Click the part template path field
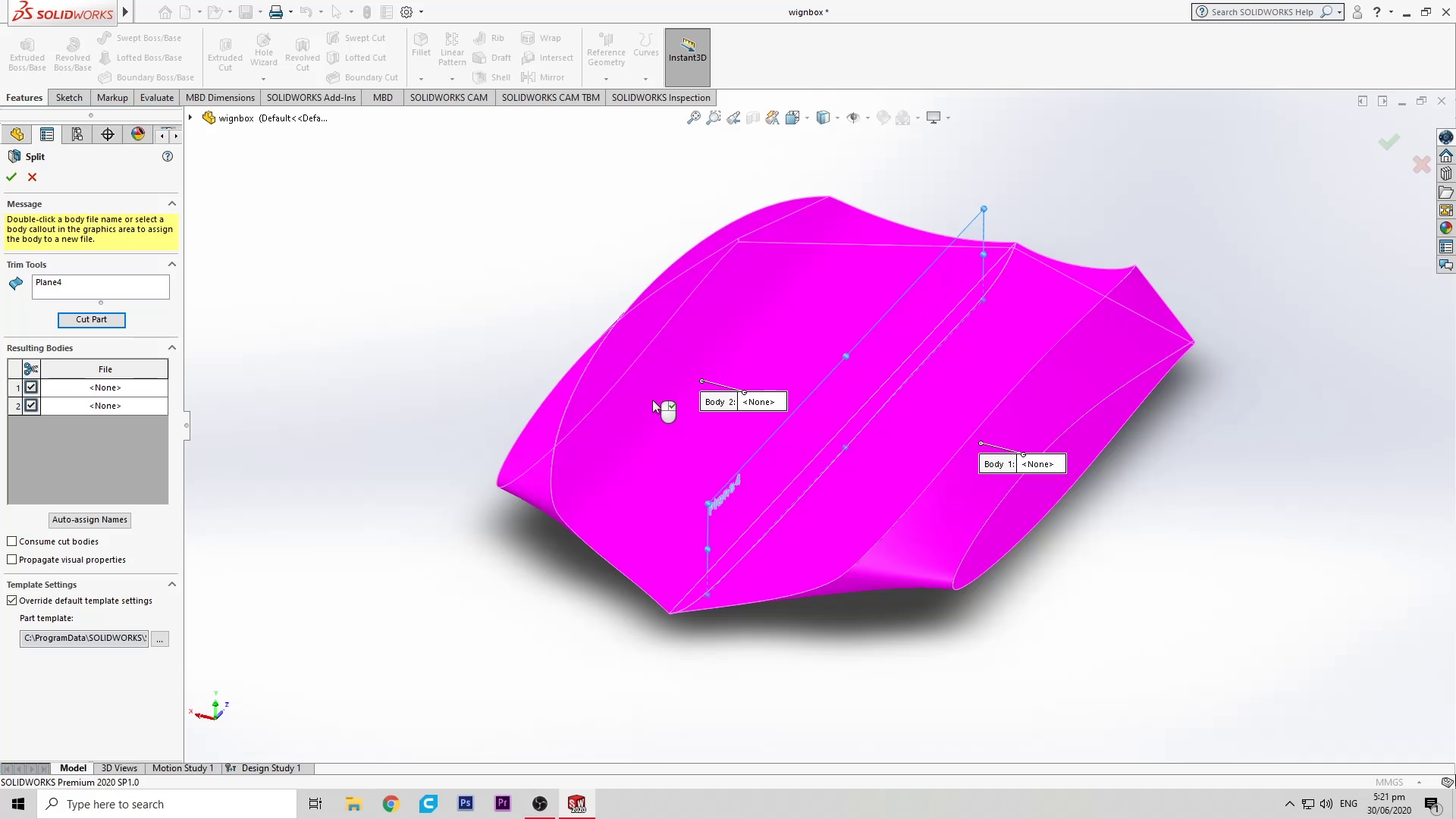The image size is (1456, 819). pyautogui.click(x=84, y=639)
